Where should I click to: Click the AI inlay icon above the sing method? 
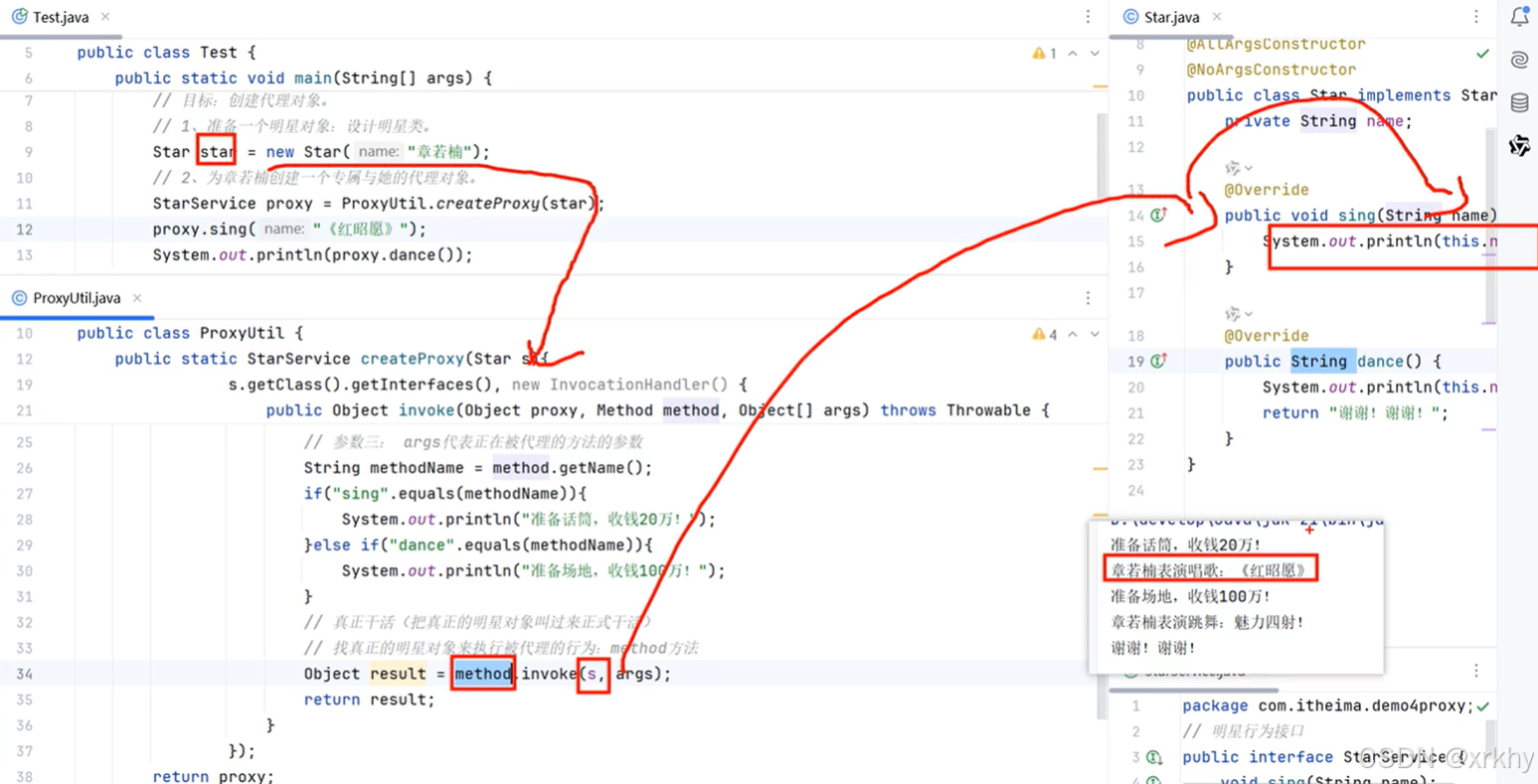(1233, 168)
